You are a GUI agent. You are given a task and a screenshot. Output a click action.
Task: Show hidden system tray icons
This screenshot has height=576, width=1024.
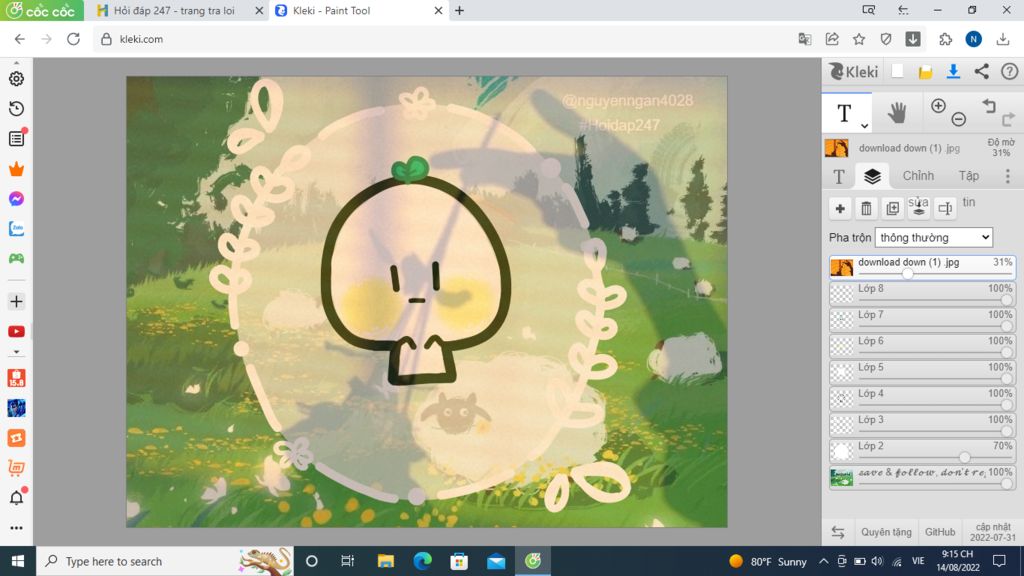coord(824,561)
